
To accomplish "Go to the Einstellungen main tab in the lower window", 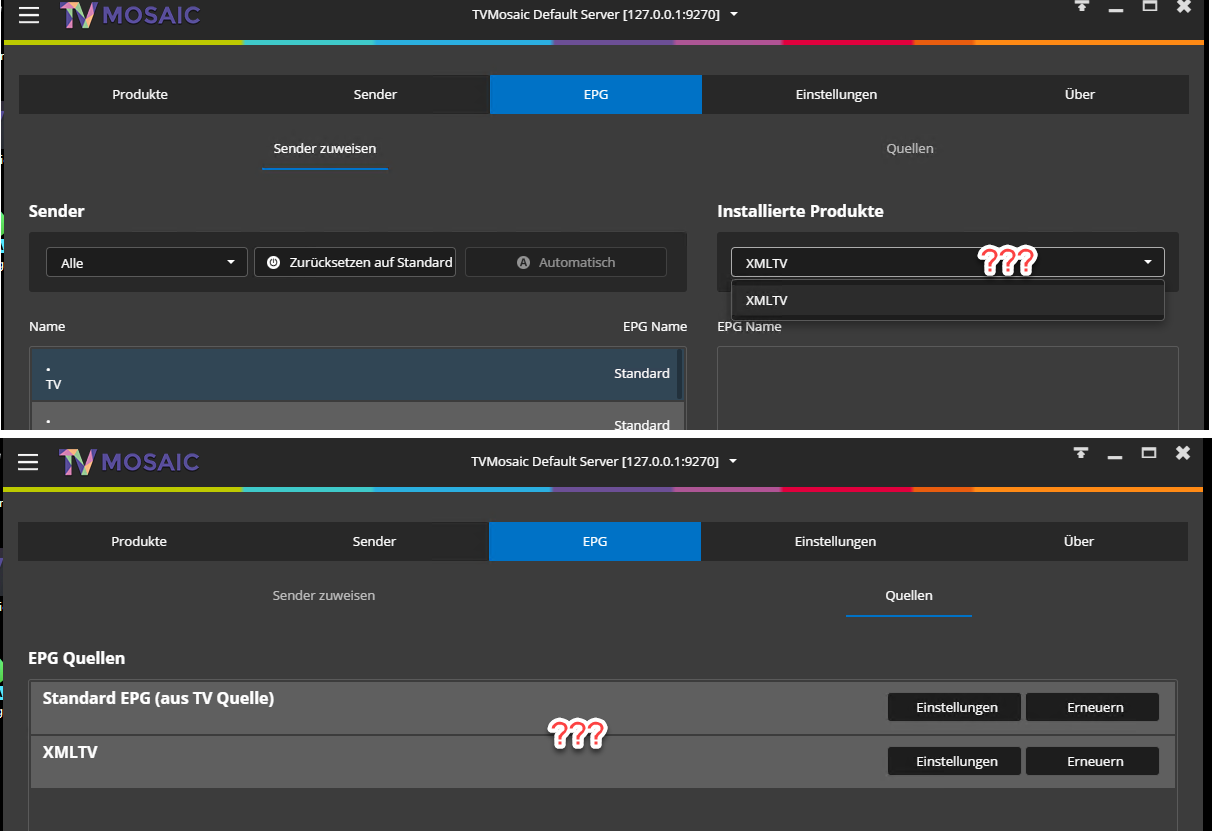I will tap(835, 542).
